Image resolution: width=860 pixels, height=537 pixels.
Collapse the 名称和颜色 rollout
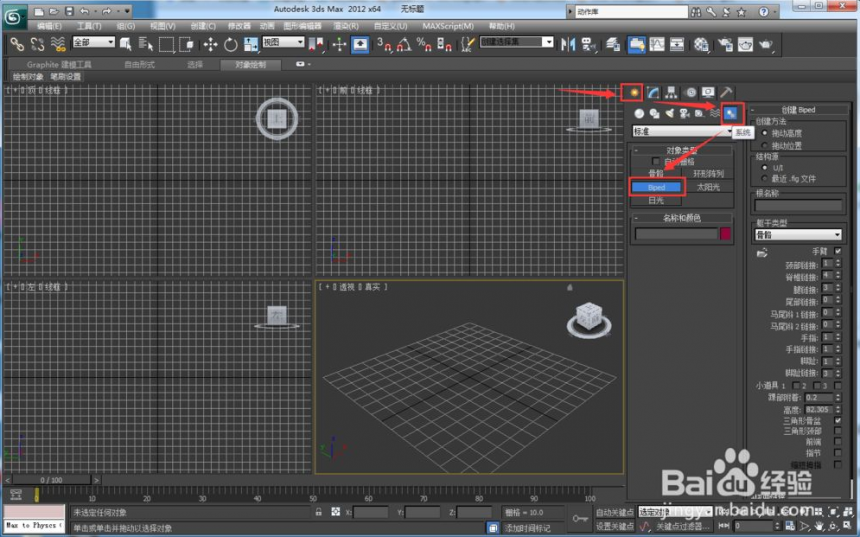[x=682, y=218]
